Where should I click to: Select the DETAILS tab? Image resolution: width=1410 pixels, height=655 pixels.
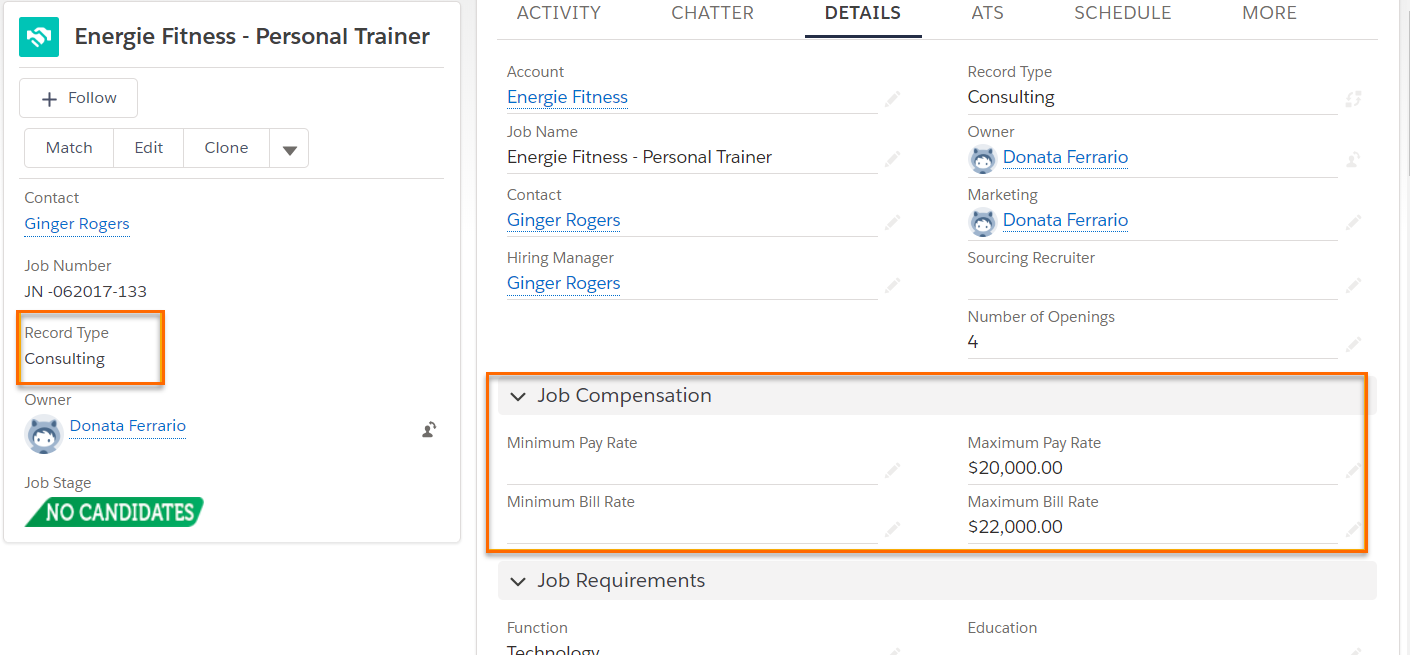[x=863, y=13]
